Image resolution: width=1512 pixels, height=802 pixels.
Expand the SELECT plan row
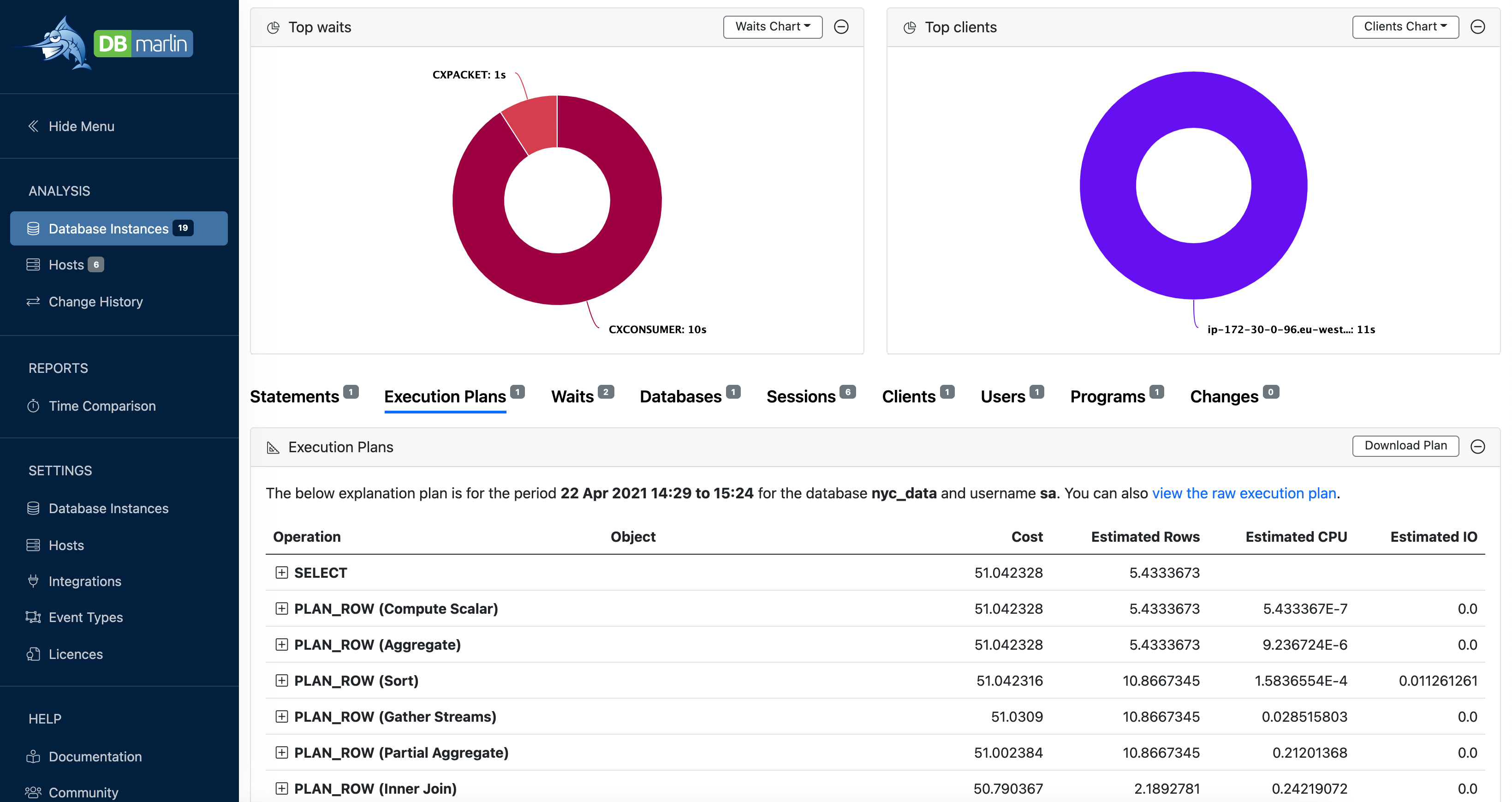click(282, 573)
